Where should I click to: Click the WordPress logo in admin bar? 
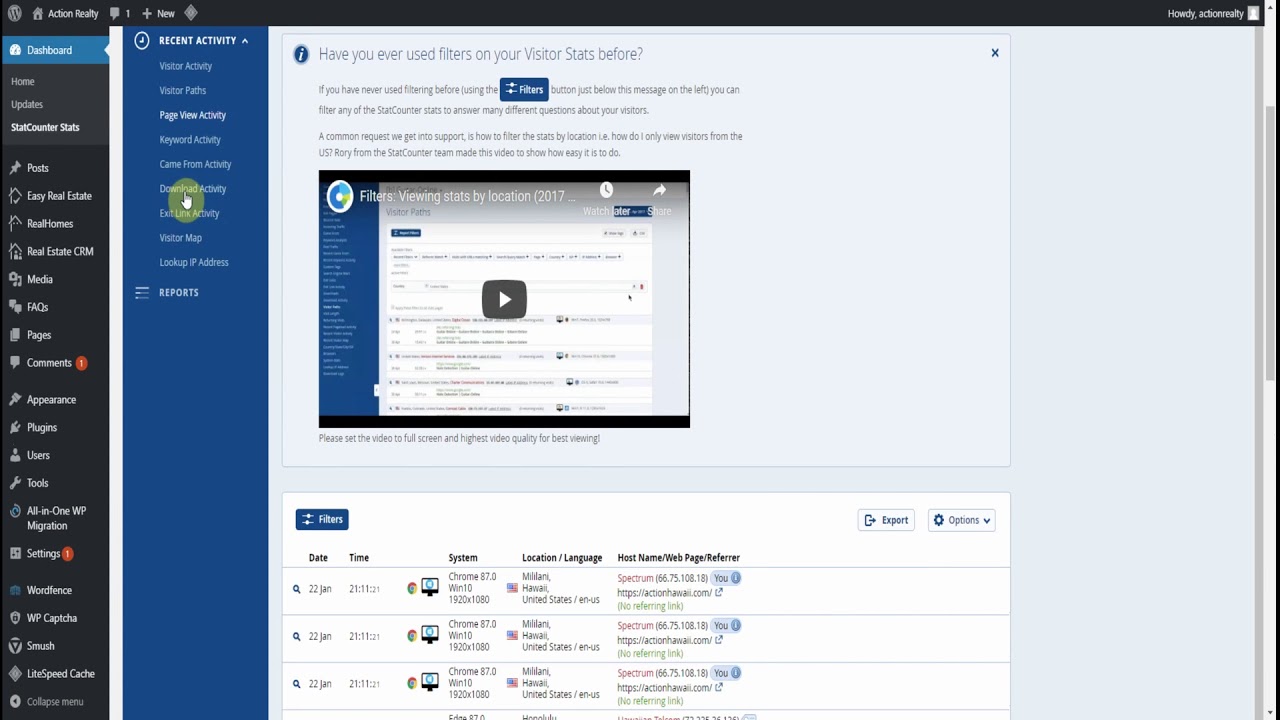coord(14,13)
